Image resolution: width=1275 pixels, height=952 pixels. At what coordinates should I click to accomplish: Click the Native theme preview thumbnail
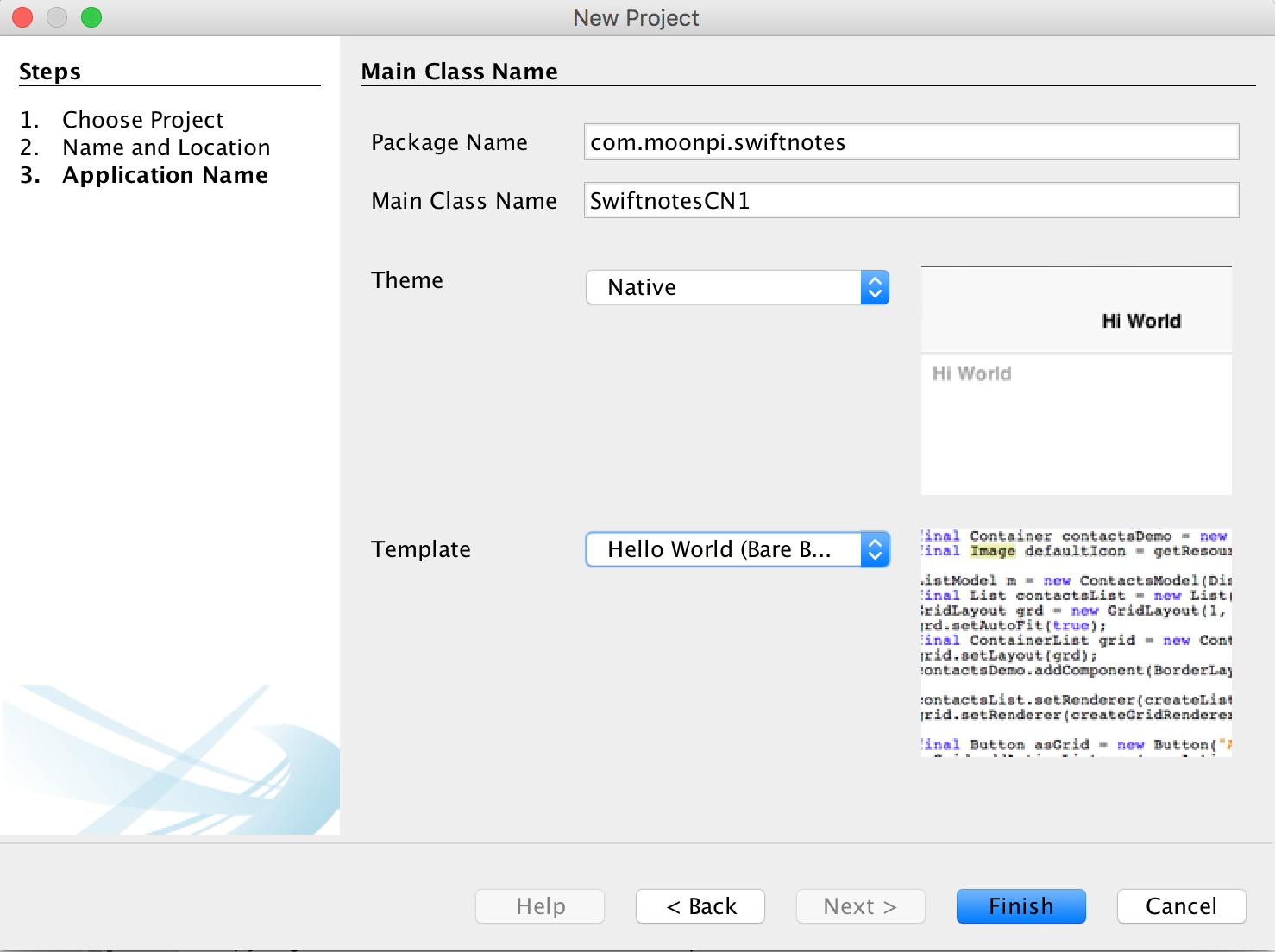[x=1076, y=379]
